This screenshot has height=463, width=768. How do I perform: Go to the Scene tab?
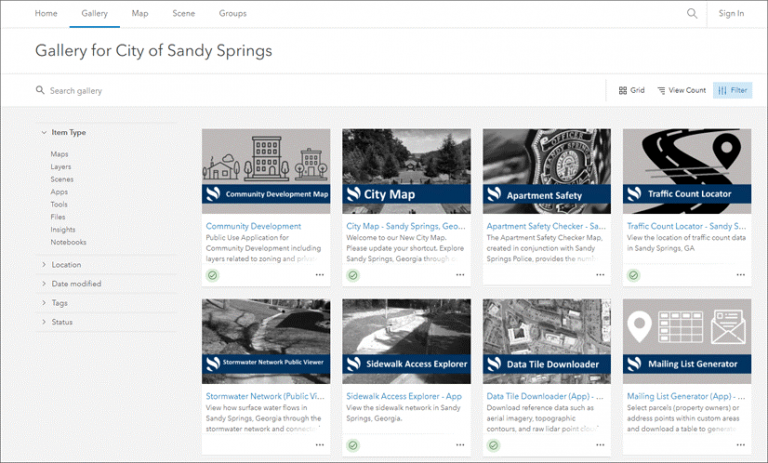[x=184, y=13]
